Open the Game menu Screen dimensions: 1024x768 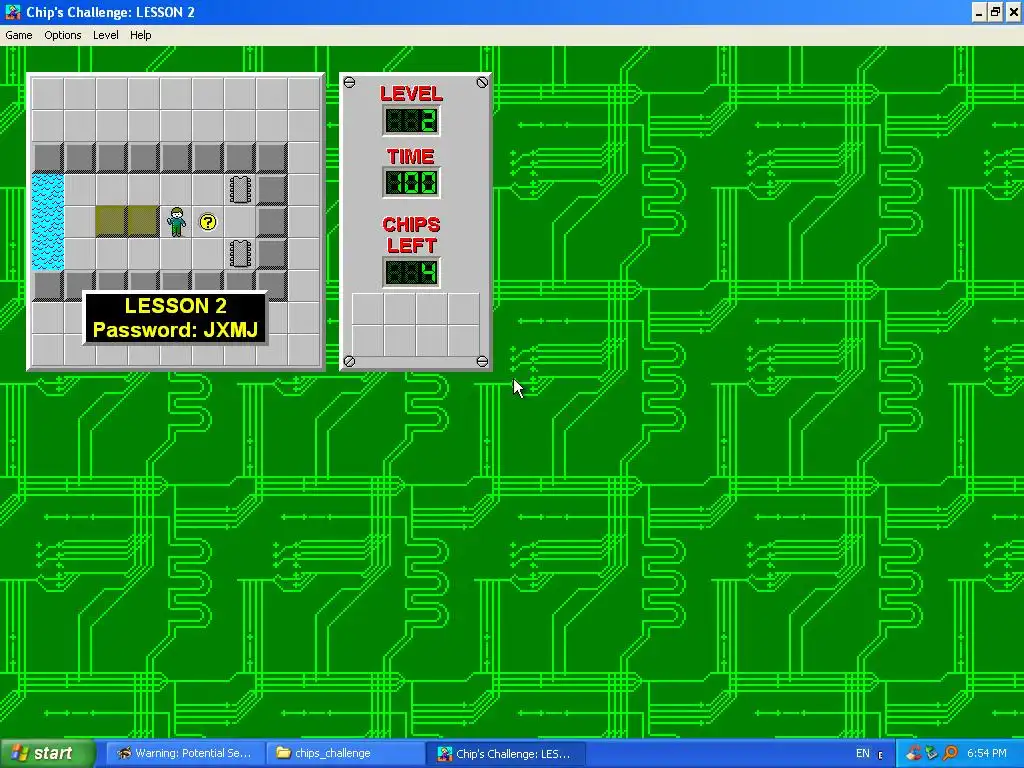click(18, 35)
